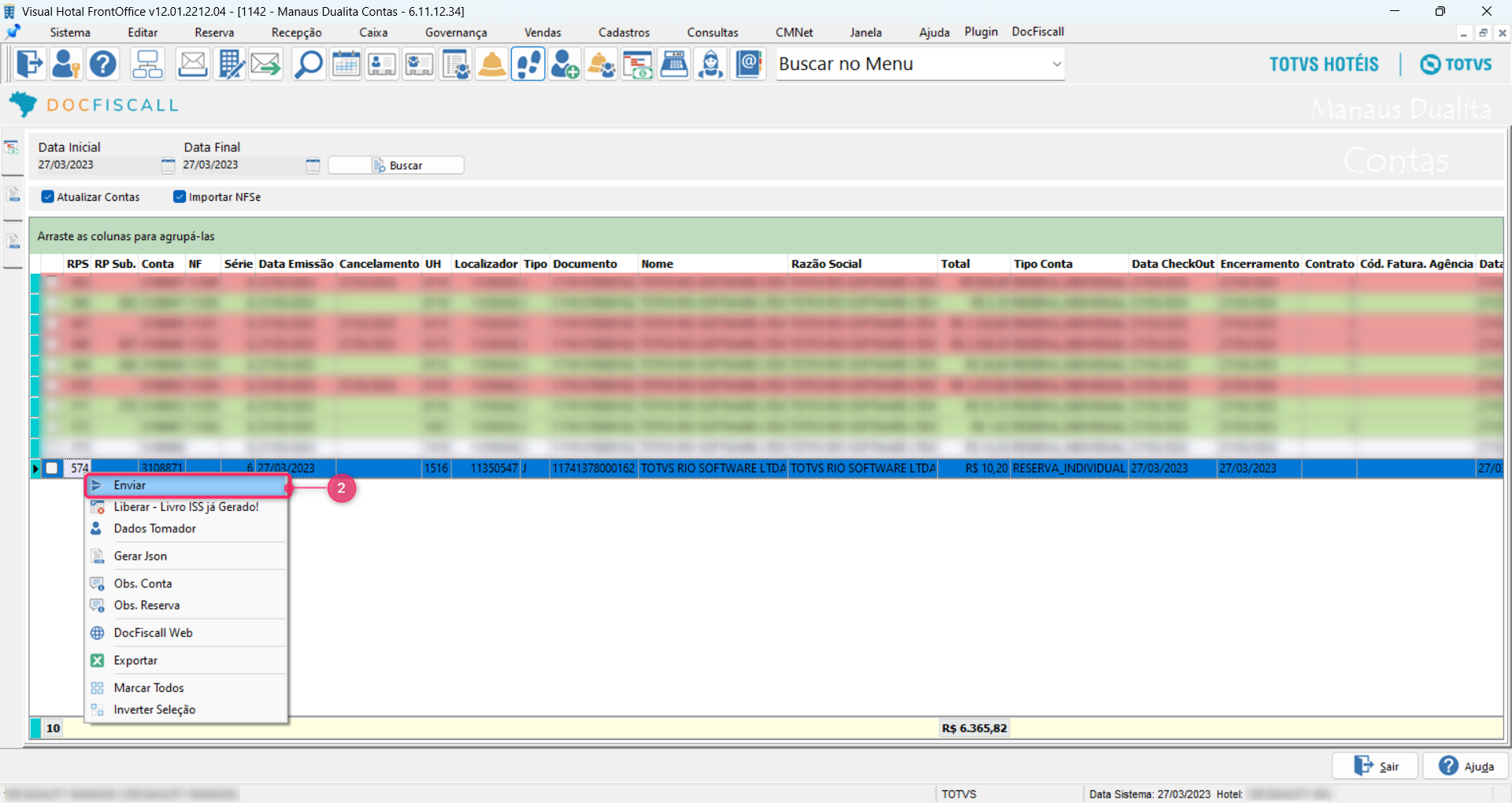This screenshot has width=1512, height=803.
Task: Click the second icon in the left sidebar
Action: 13,194
